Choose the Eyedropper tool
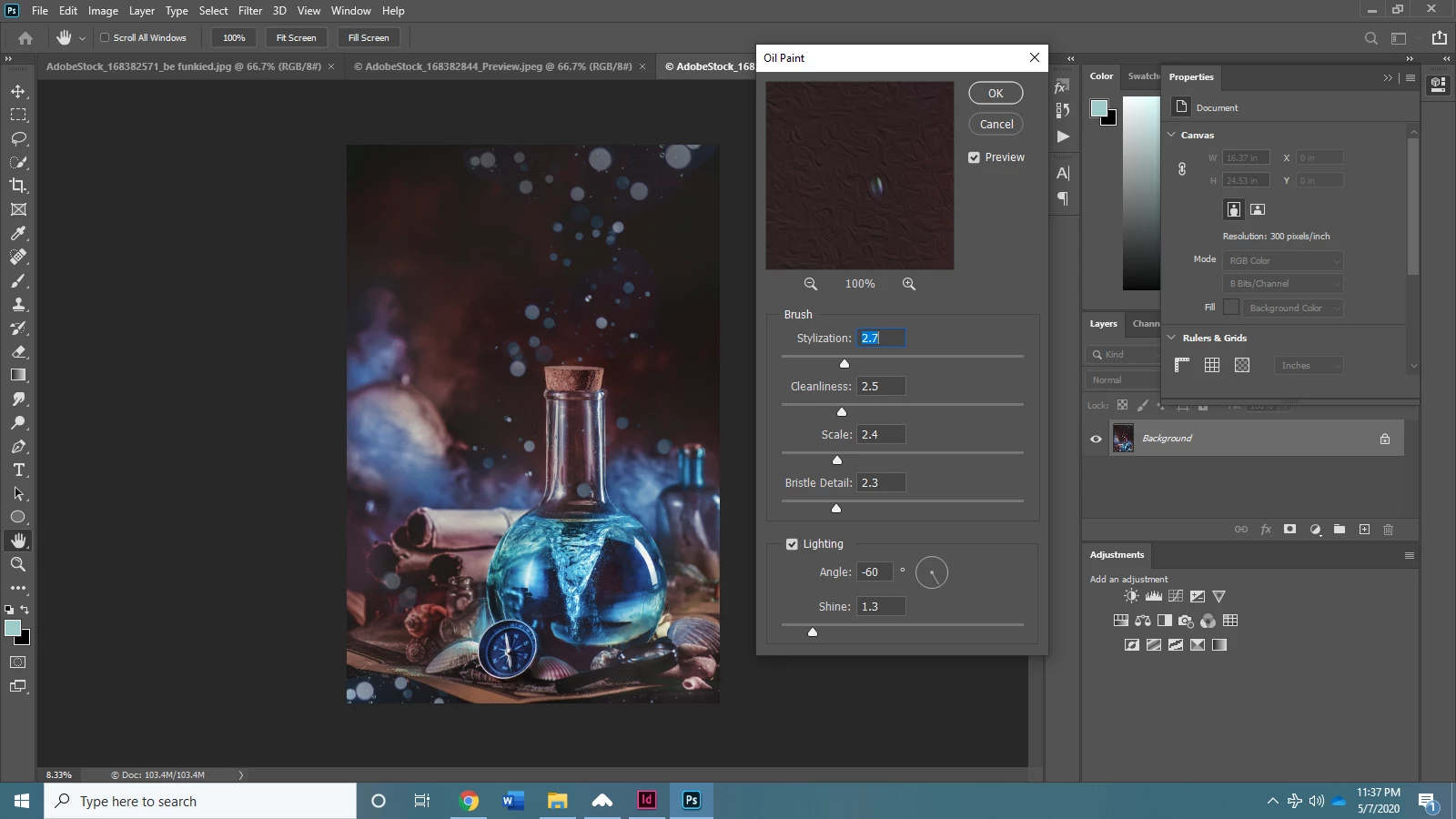Viewport: 1456px width, 819px height. (x=18, y=233)
